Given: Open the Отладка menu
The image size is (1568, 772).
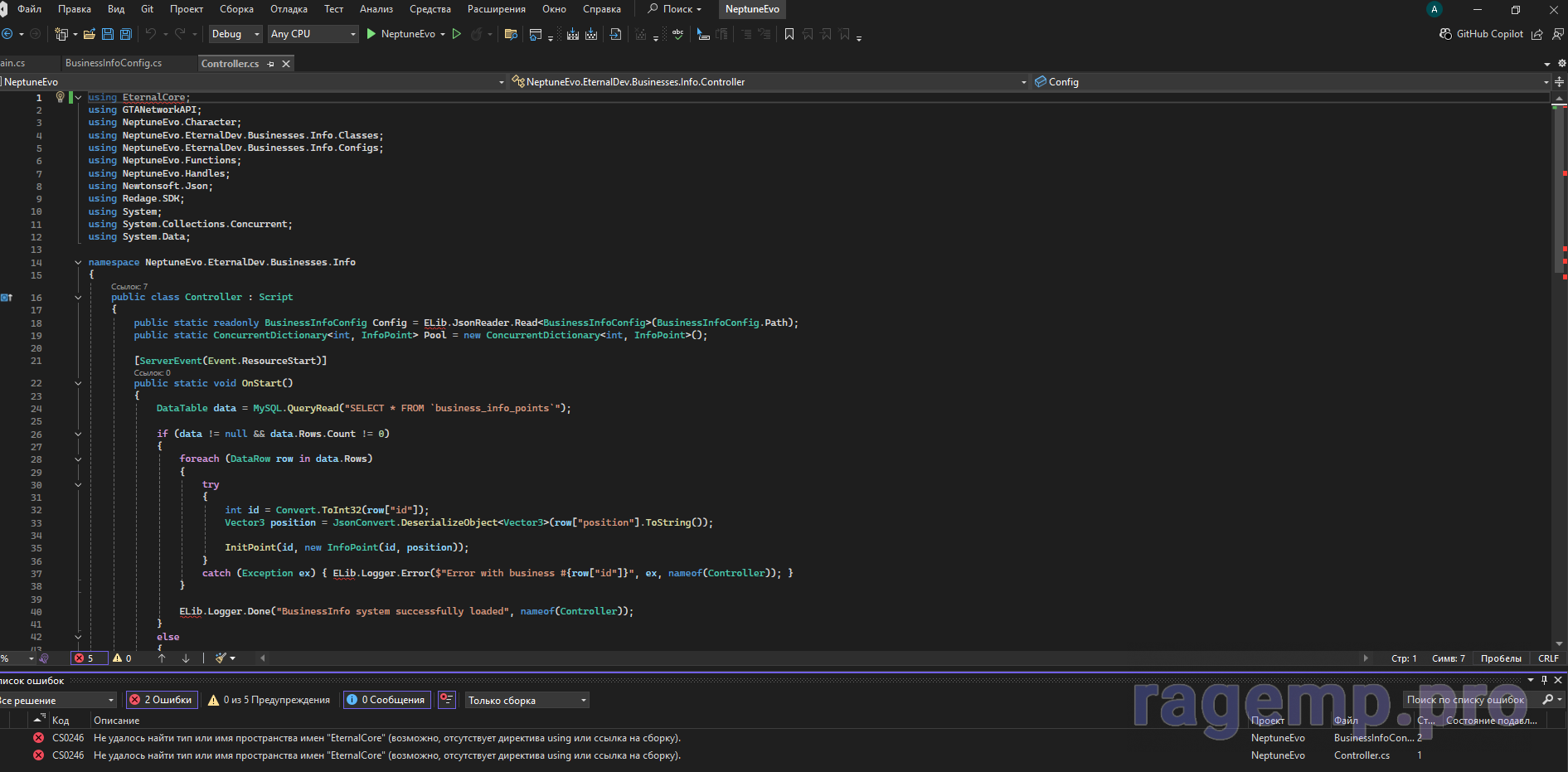Looking at the screenshot, I should tap(289, 9).
